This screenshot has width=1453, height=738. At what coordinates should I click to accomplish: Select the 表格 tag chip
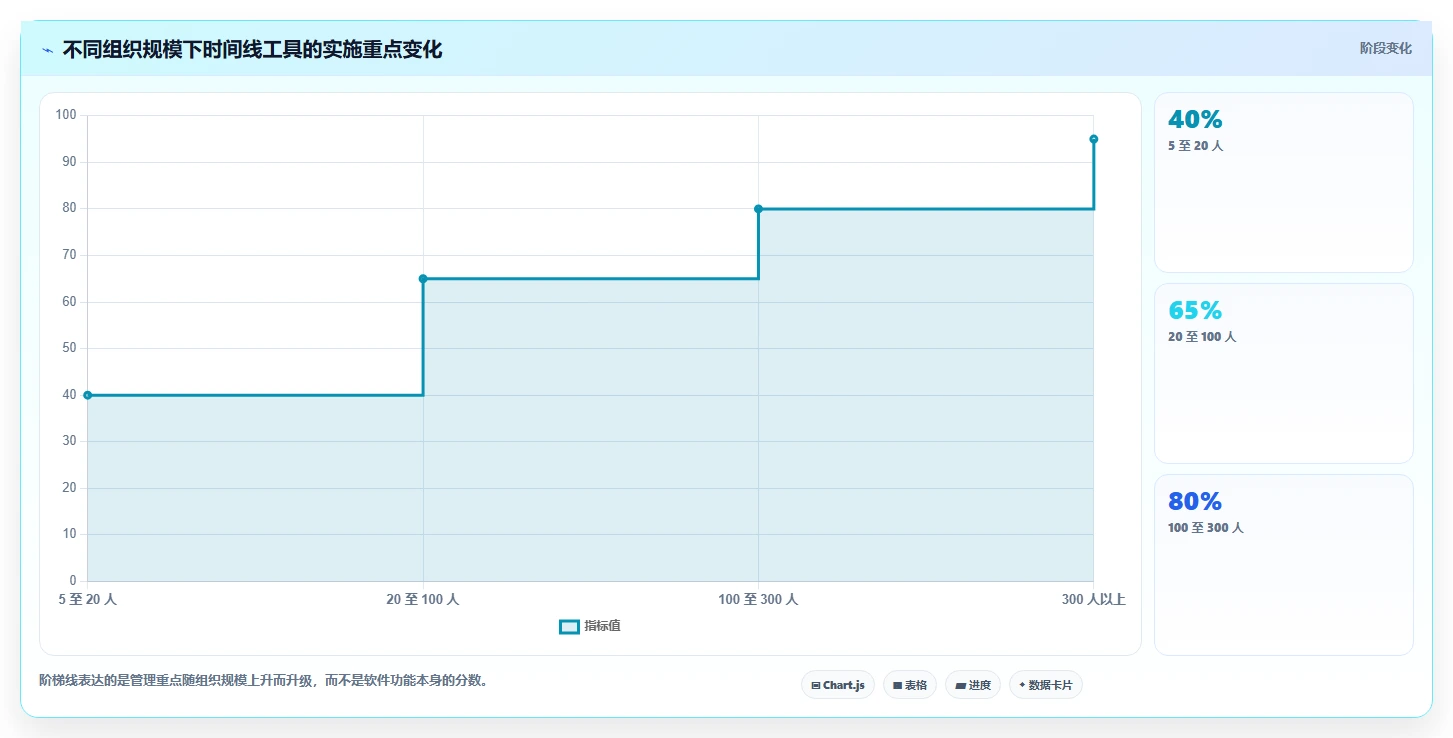coord(910,685)
